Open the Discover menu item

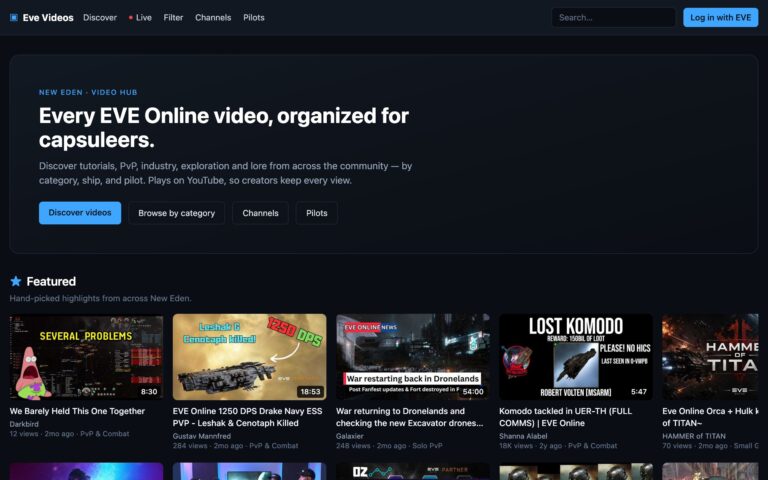100,18
